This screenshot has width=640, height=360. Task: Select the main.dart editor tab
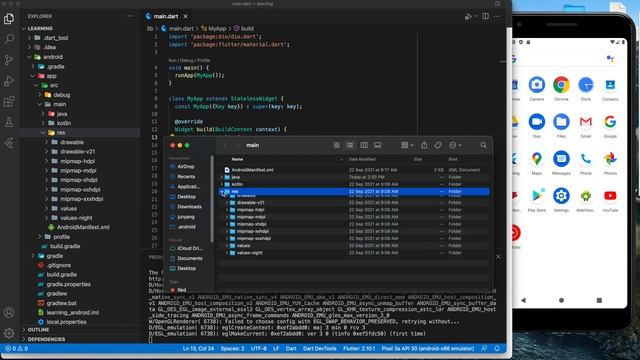tap(166, 16)
